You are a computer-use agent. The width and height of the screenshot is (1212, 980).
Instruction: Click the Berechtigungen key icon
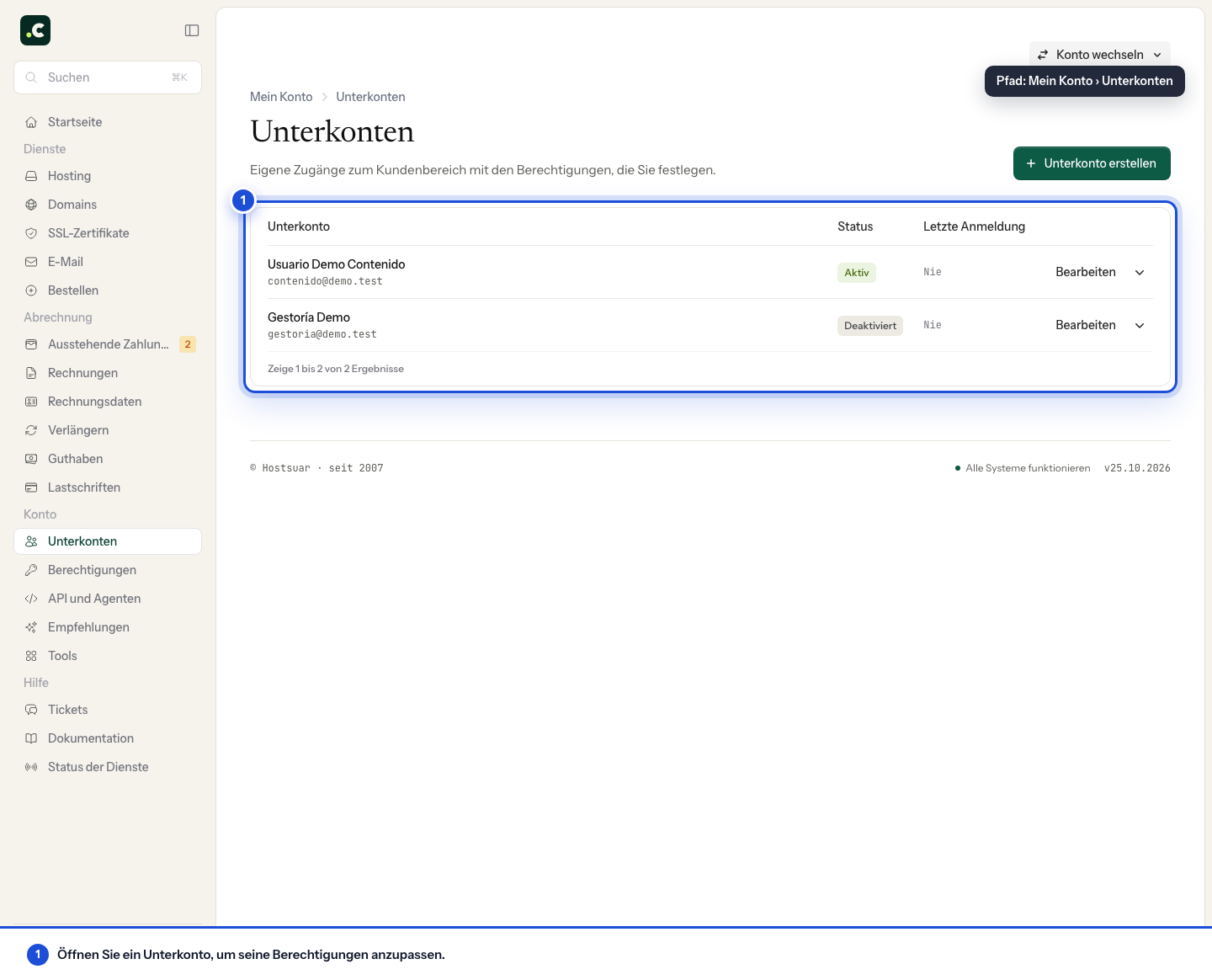coord(31,570)
